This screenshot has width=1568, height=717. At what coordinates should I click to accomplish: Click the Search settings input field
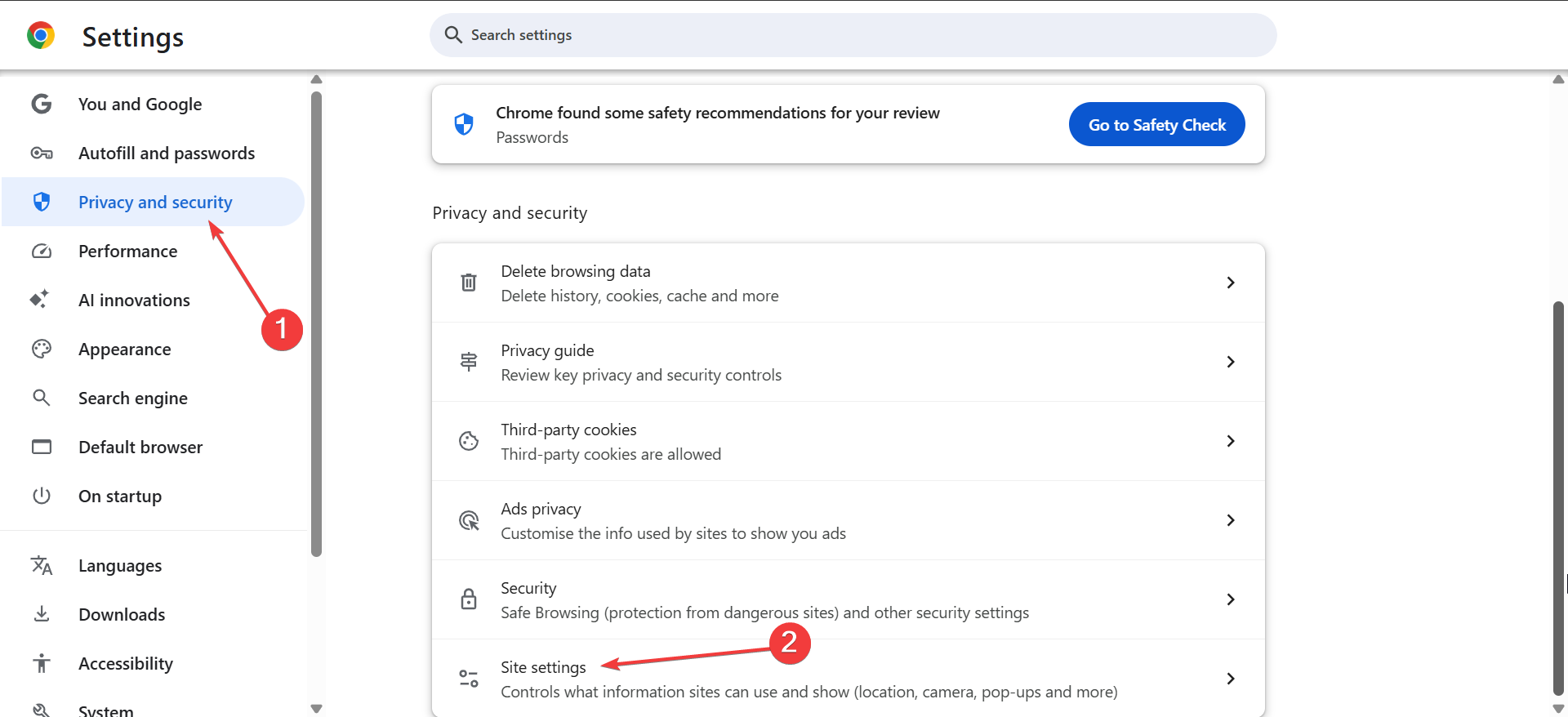click(x=853, y=35)
